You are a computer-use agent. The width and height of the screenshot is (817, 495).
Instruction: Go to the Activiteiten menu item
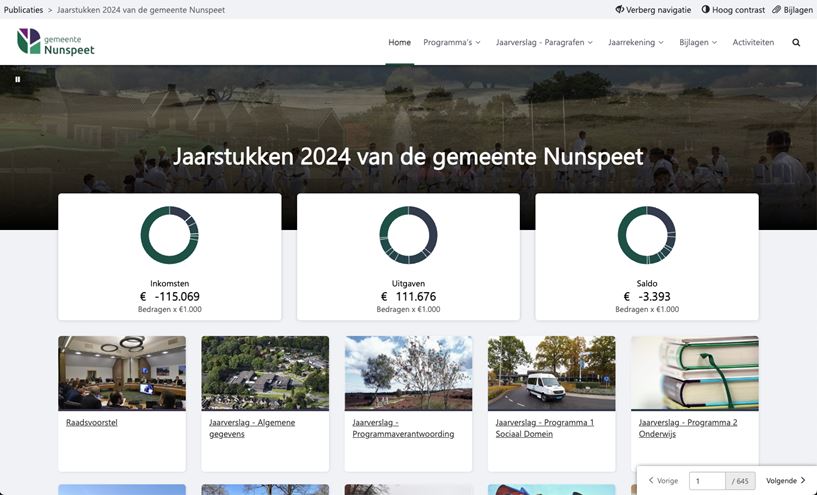coord(753,43)
